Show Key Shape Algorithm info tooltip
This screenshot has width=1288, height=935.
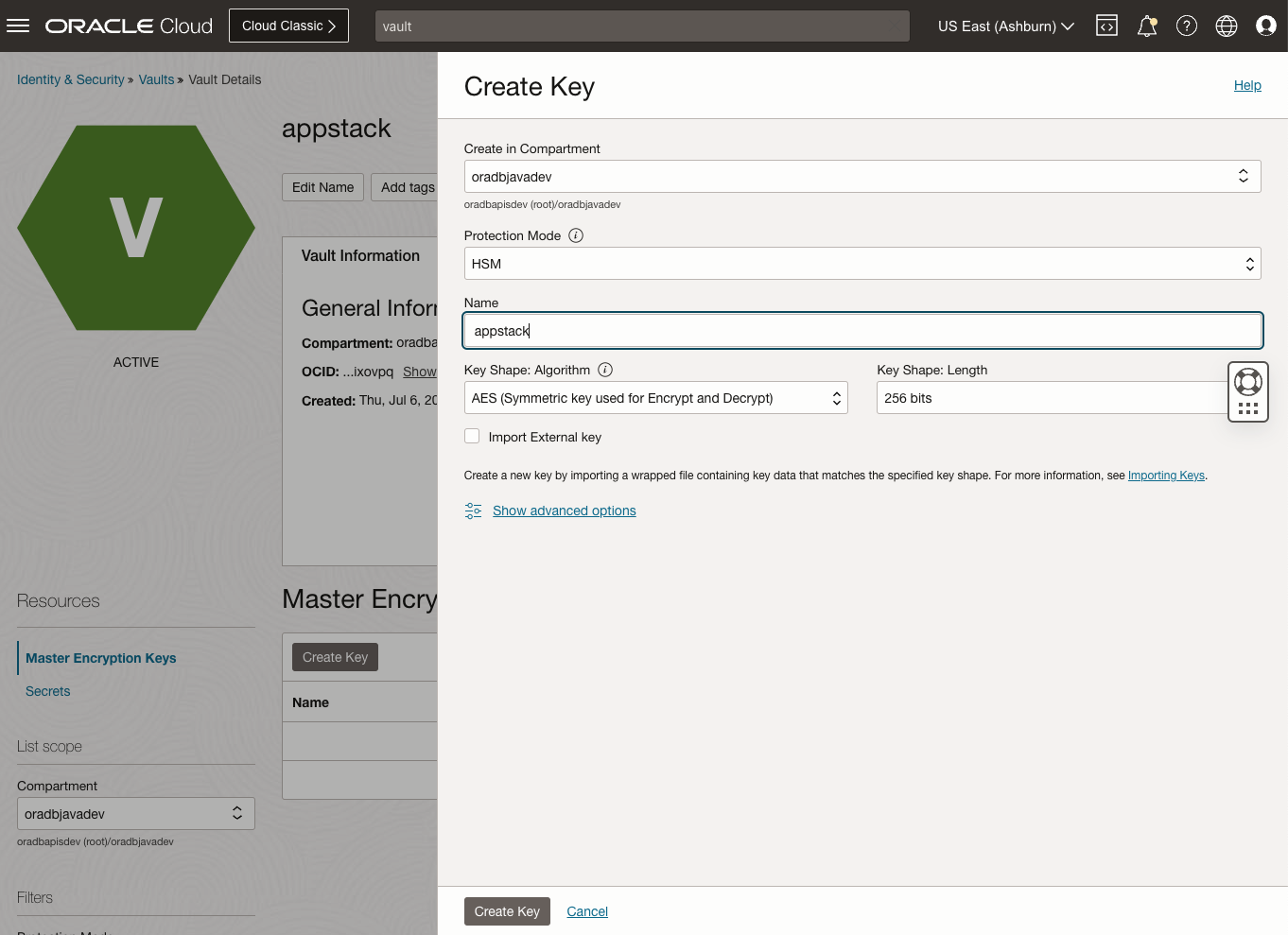605,370
